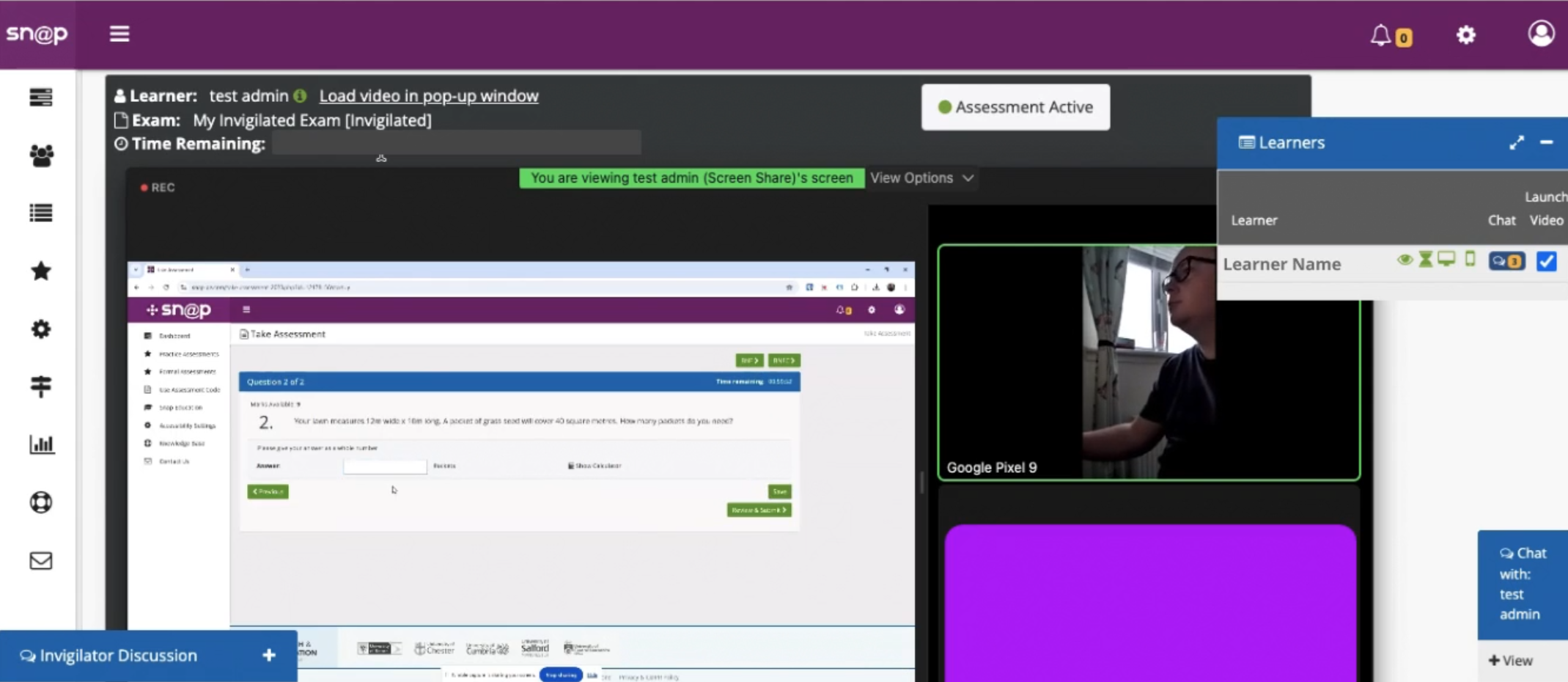Open the bar chart reports icon
The image size is (1568, 682).
41,444
